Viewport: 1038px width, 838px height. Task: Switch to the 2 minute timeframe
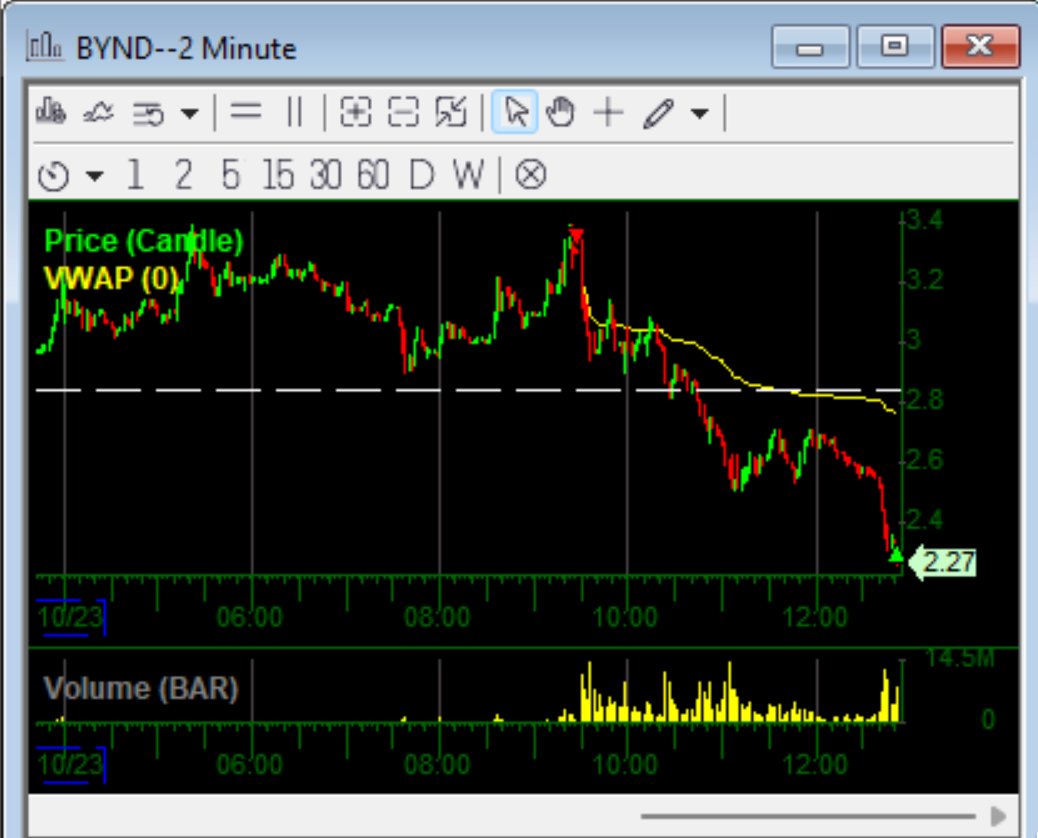click(183, 175)
